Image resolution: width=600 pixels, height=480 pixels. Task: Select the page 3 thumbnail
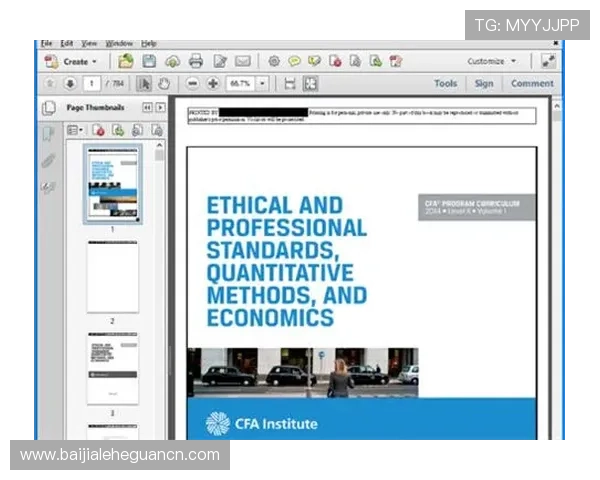click(x=112, y=368)
